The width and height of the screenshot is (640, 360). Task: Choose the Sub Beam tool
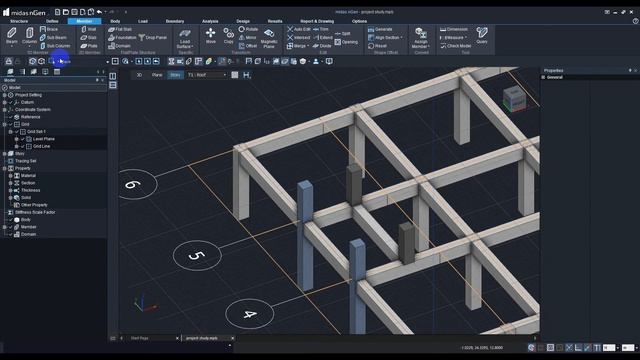53,38
